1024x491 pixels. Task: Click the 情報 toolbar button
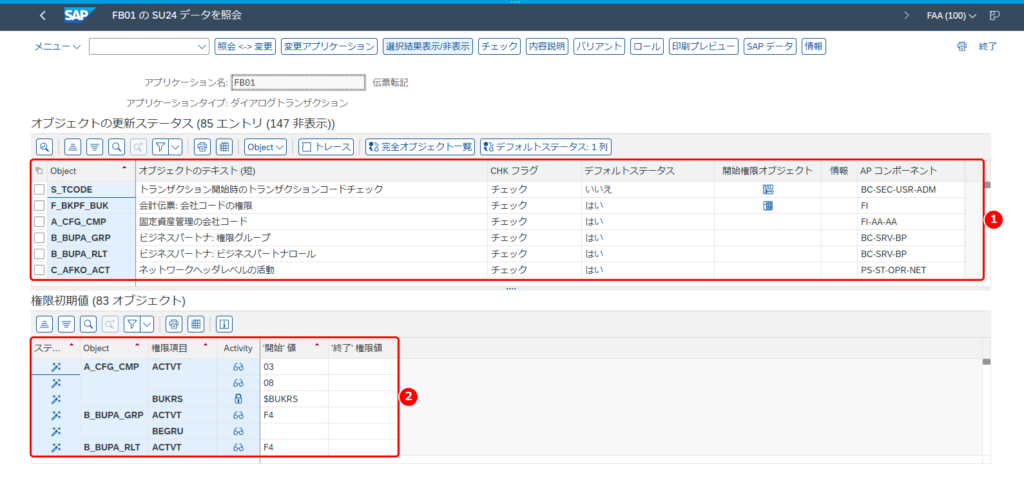click(814, 46)
